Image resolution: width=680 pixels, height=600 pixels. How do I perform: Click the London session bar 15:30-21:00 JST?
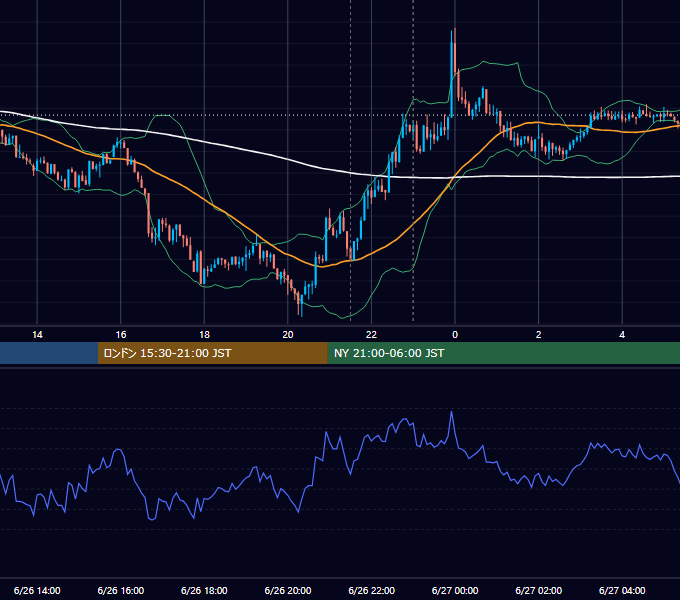[212, 353]
